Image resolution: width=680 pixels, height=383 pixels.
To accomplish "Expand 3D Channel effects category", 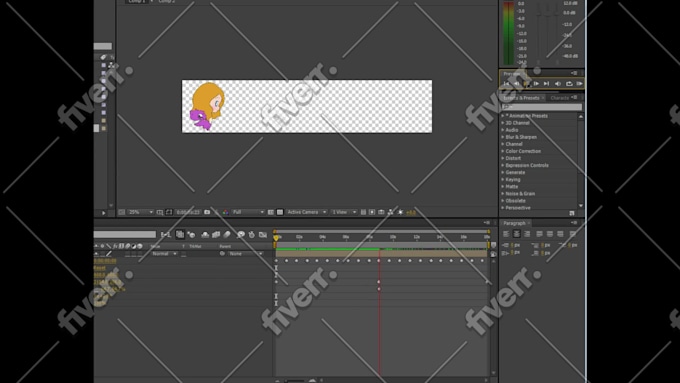I will (x=503, y=123).
